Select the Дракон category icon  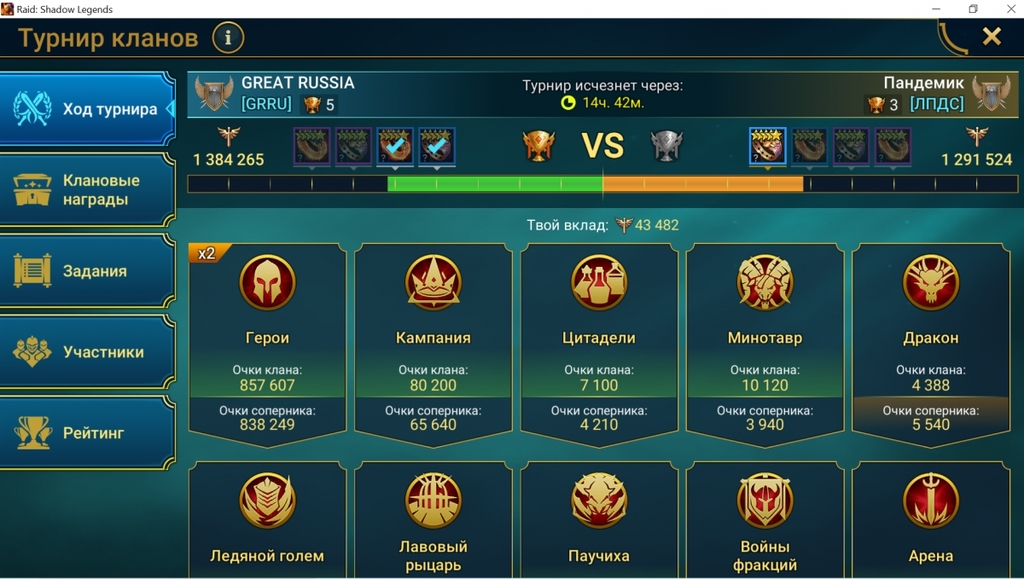pyautogui.click(x=931, y=283)
